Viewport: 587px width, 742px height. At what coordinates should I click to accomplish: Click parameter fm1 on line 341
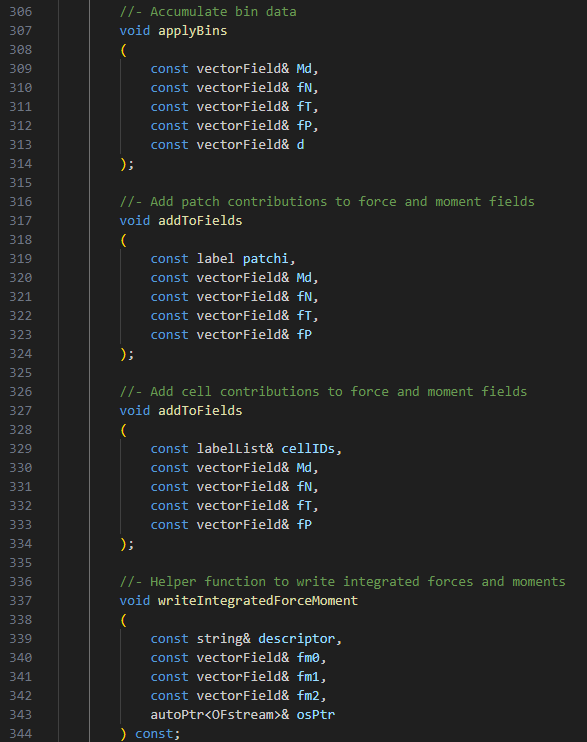pos(308,677)
